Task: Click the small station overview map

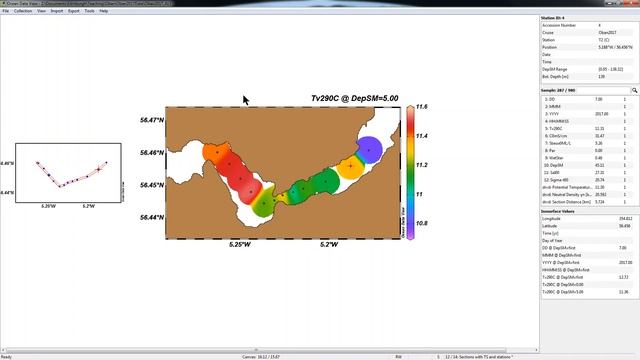Action: pyautogui.click(x=68, y=173)
